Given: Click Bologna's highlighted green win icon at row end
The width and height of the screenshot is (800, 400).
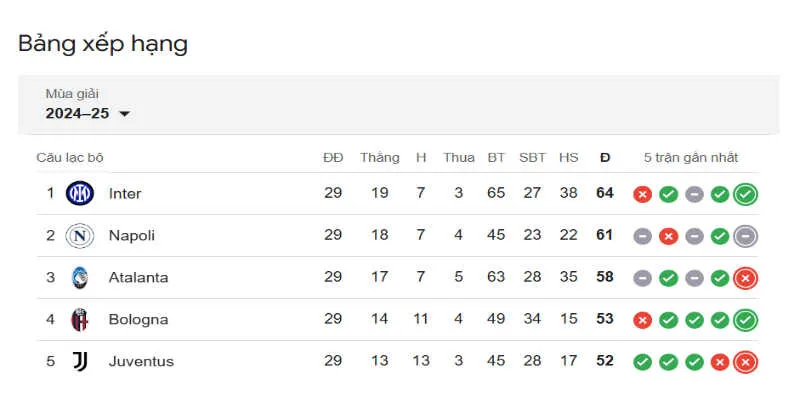Looking at the screenshot, I should point(745,320).
